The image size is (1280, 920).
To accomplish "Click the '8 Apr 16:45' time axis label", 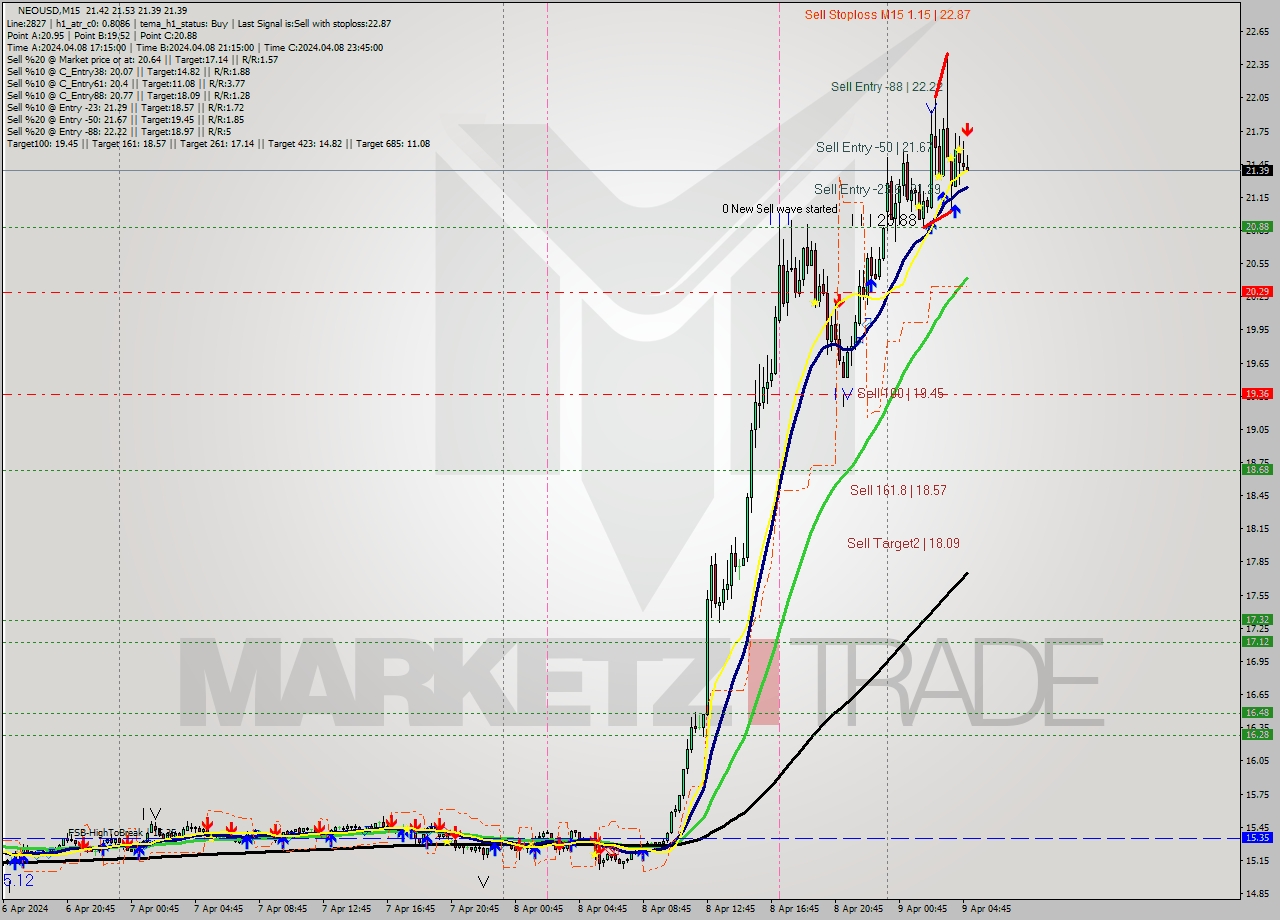I will point(796,909).
